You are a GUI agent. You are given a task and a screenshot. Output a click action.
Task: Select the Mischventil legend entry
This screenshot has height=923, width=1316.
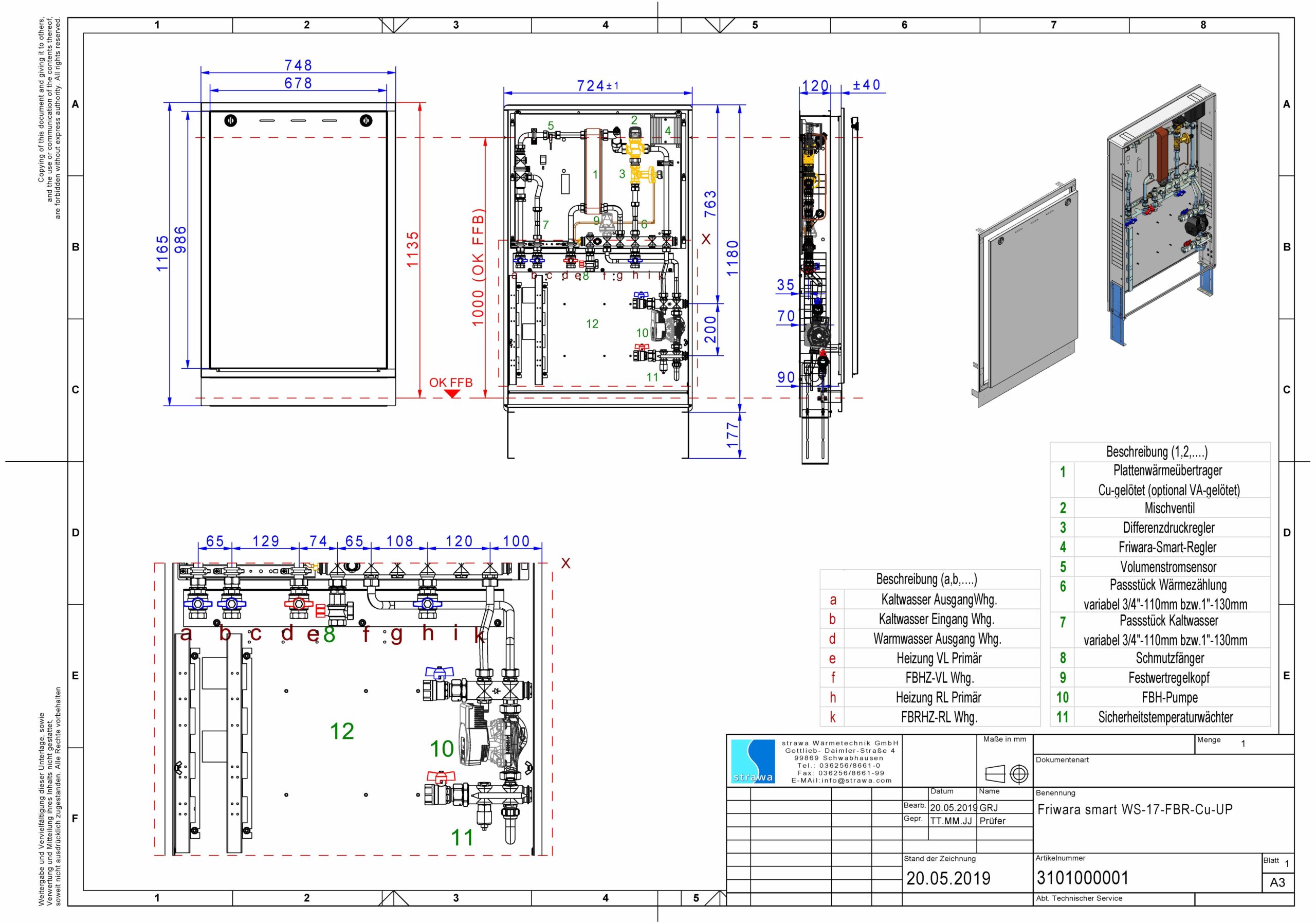1160,508
